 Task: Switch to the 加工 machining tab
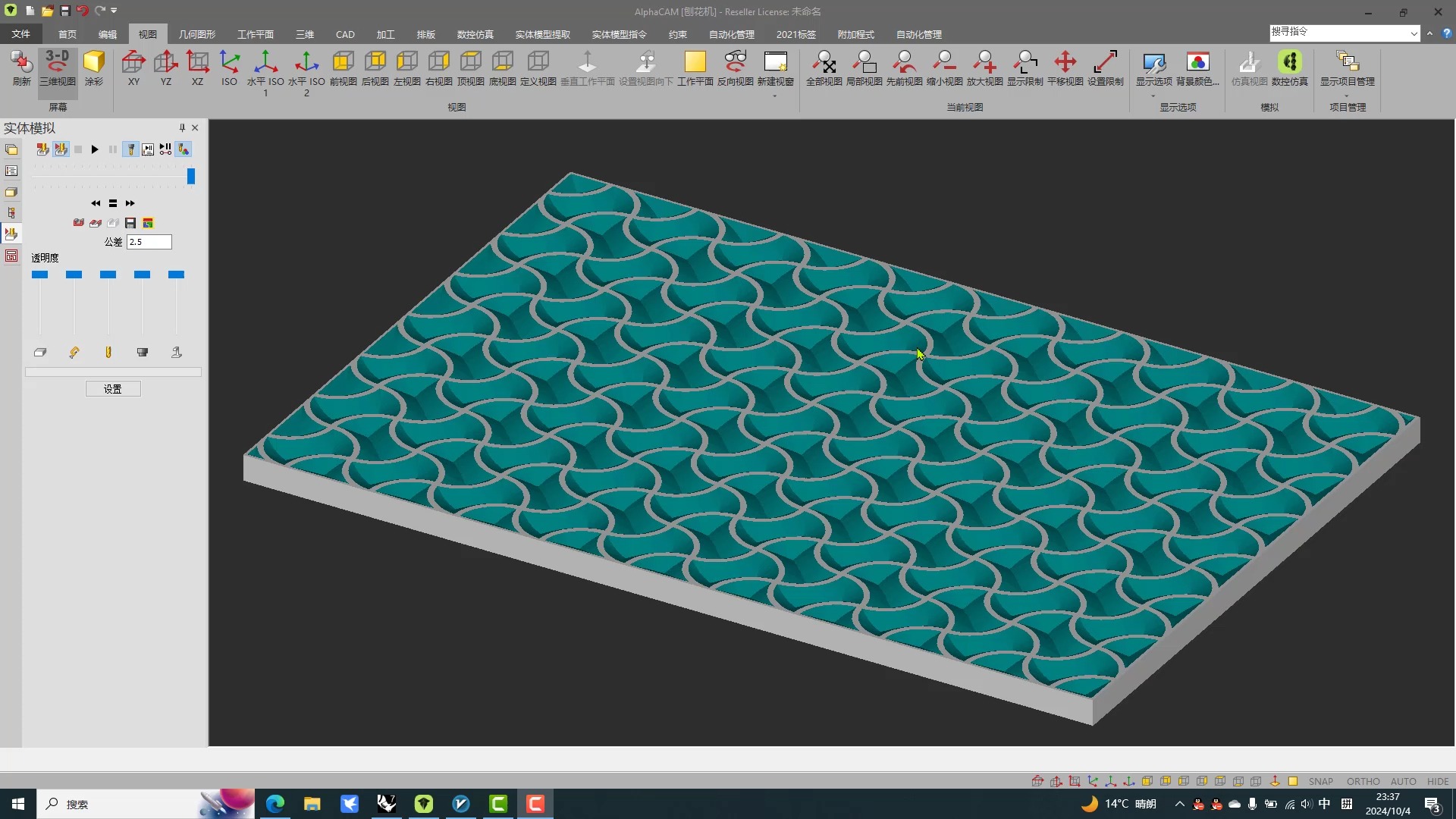coord(385,34)
